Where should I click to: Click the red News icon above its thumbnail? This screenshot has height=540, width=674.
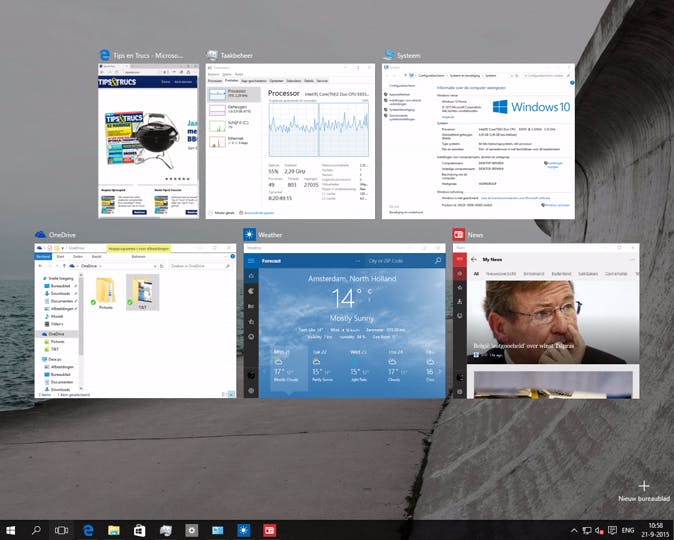pyautogui.click(x=459, y=234)
